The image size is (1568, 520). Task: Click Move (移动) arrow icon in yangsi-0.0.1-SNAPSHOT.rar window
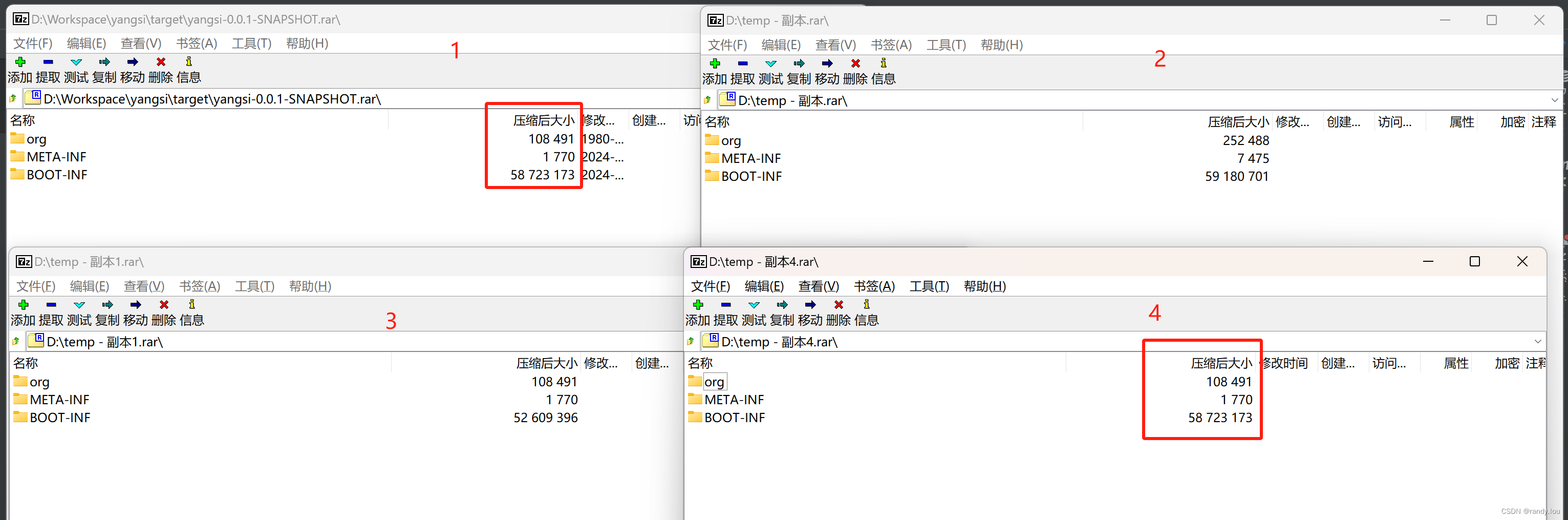132,62
